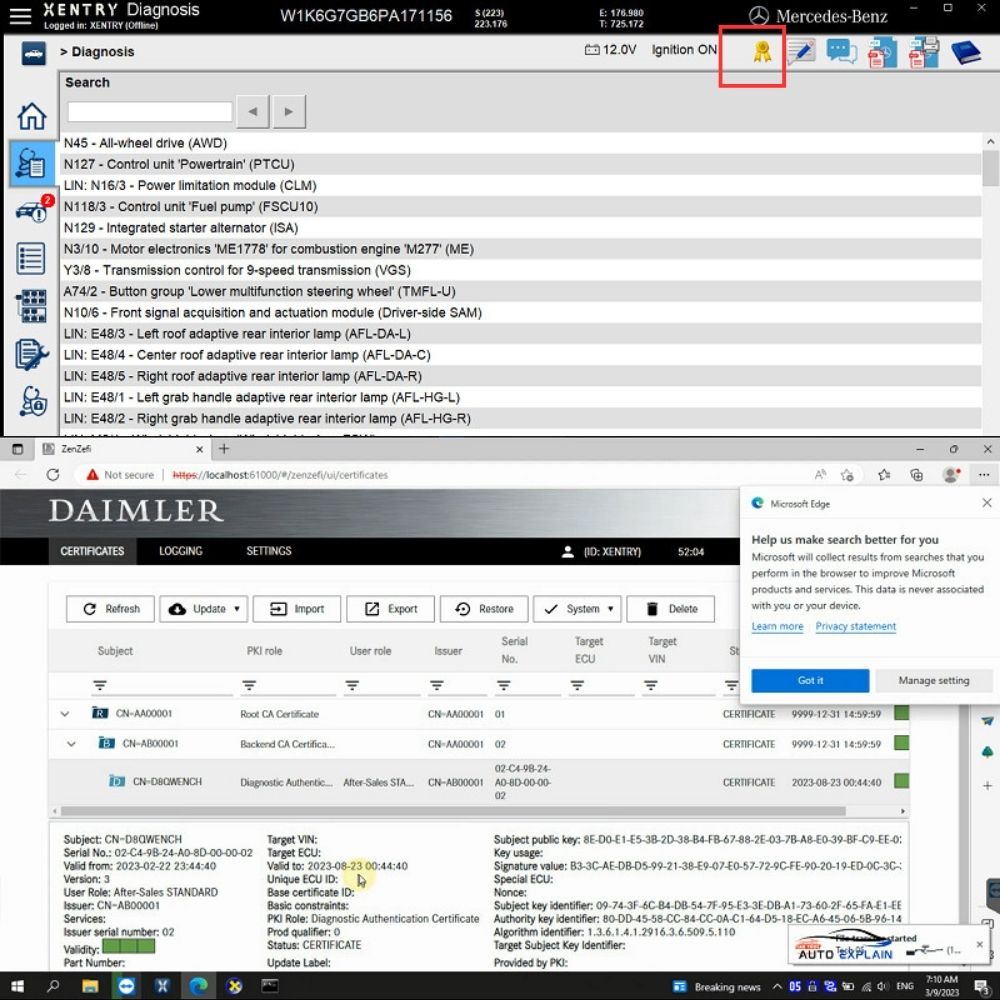This screenshot has height=1000, width=1000.
Task: Go to the Home screen in XENTRY sidebar
Action: point(31,116)
